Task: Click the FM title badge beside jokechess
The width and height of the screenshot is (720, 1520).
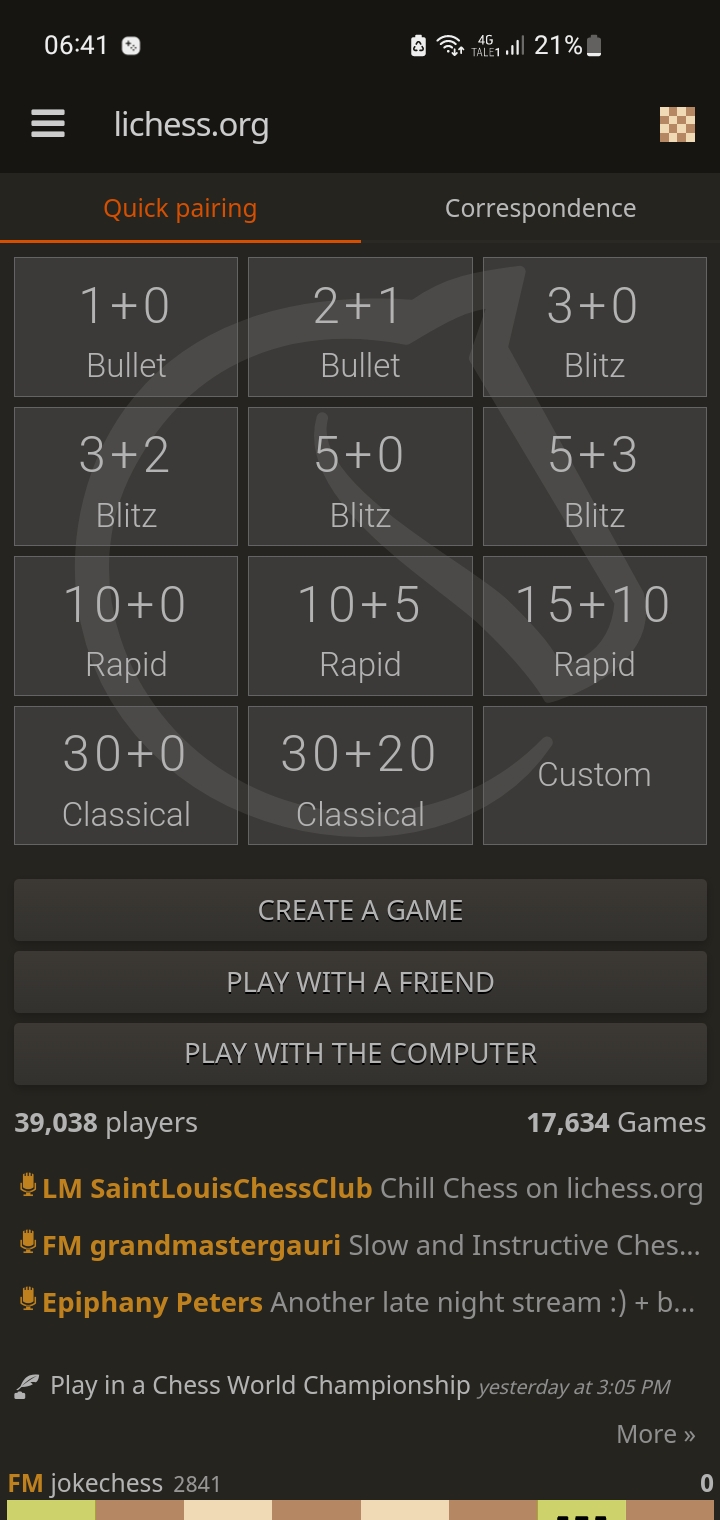Action: click(x=27, y=1483)
